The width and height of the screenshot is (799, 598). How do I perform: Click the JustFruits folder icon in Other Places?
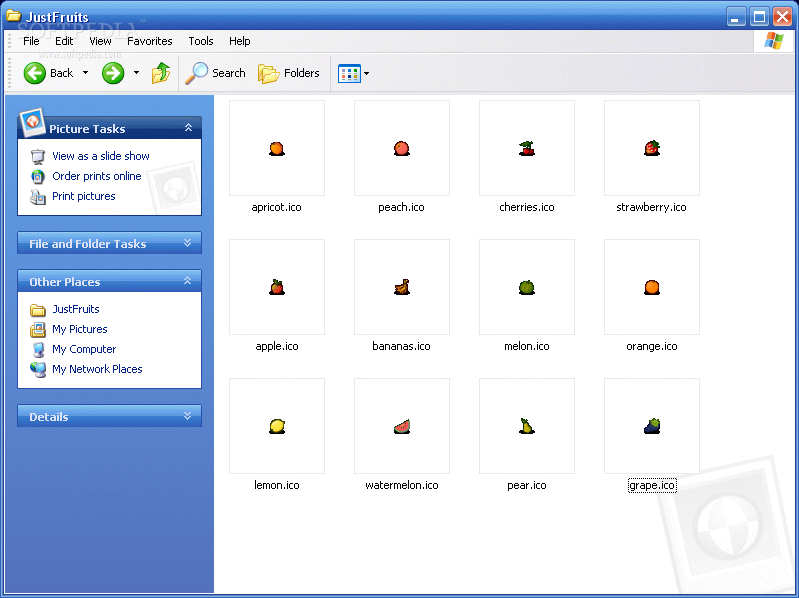tap(38, 310)
